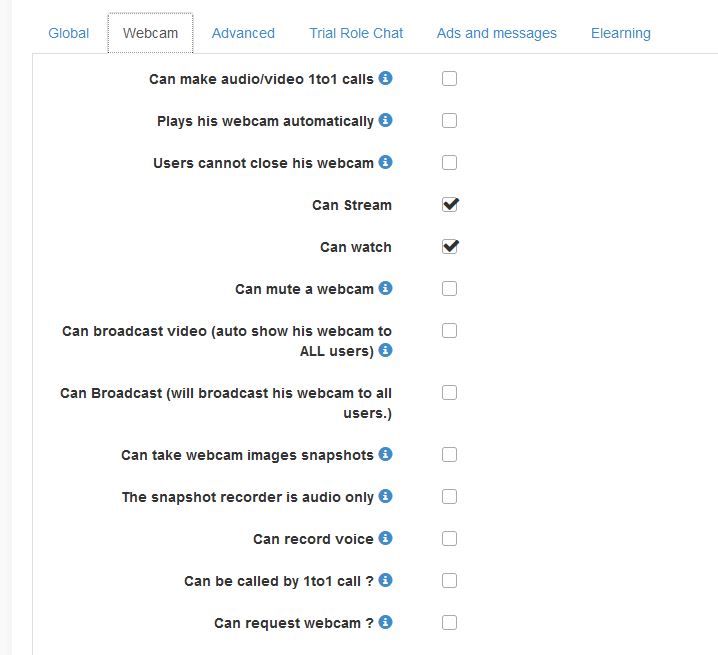
Task: Switch to the Global tab
Action: (69, 33)
